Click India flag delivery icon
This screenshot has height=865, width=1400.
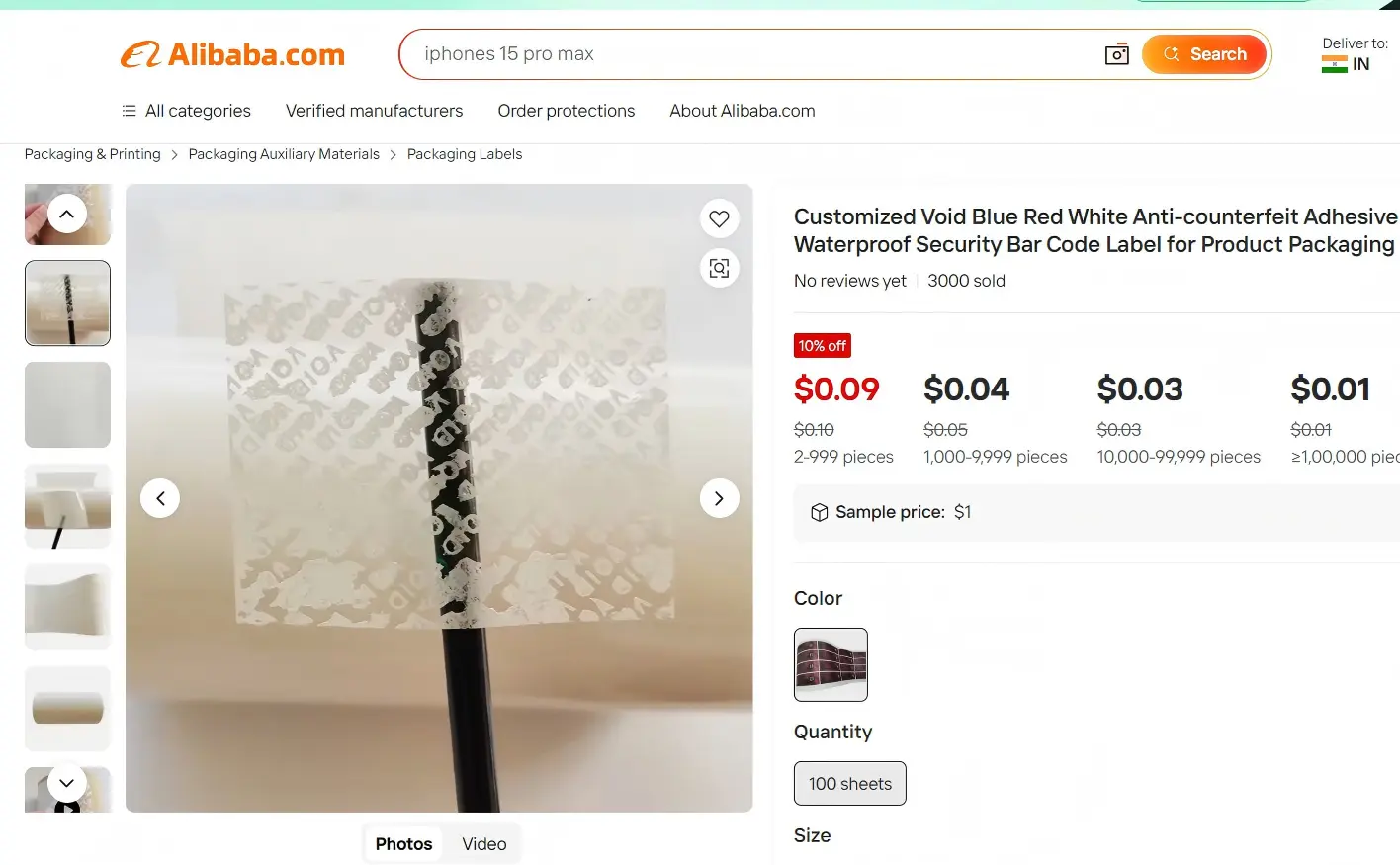(x=1334, y=65)
